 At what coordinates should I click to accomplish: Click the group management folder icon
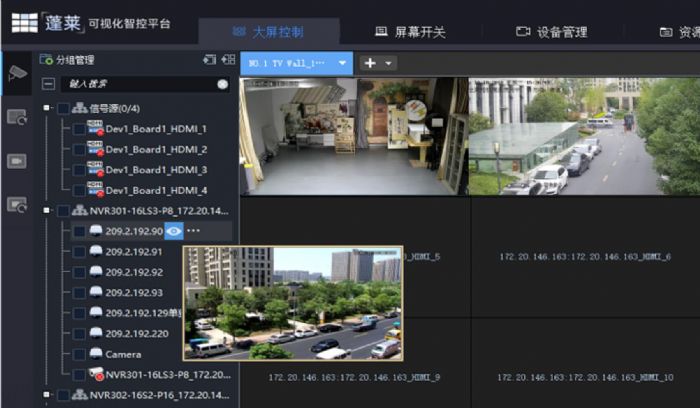pyautogui.click(x=46, y=60)
